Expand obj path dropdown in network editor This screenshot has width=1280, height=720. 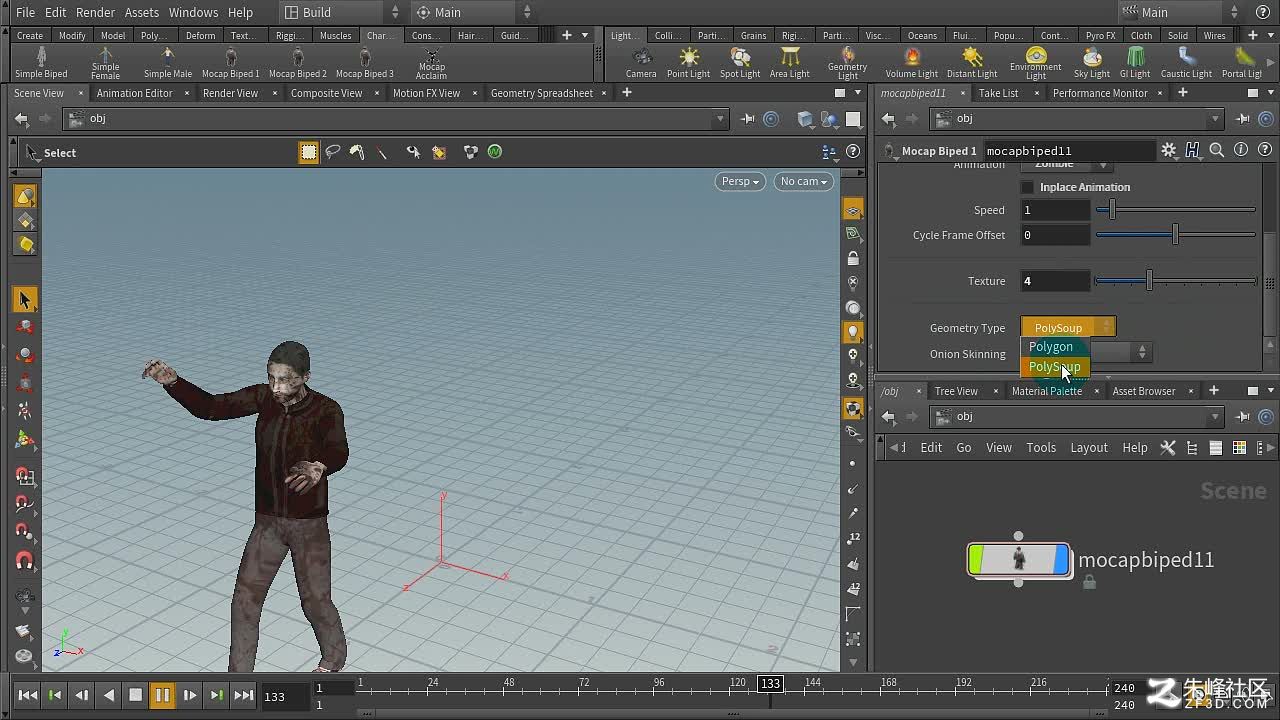[1215, 417]
